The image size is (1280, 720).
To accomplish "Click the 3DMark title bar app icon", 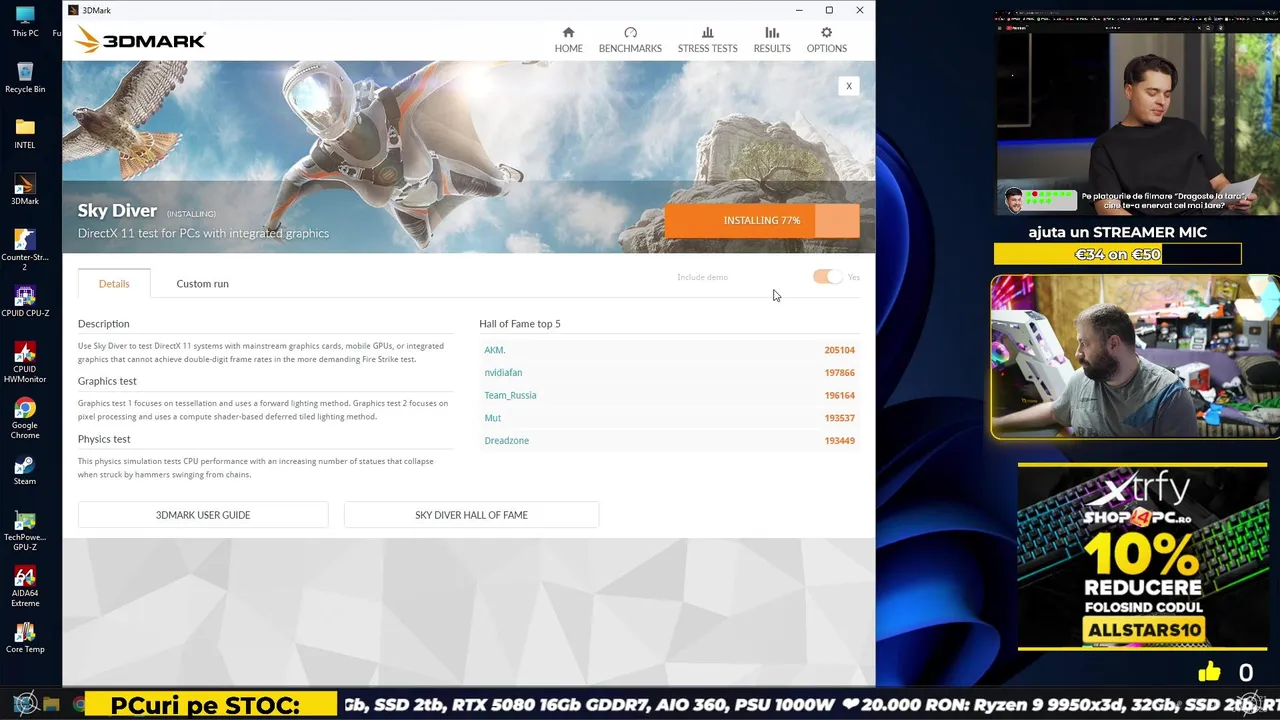I will point(73,10).
